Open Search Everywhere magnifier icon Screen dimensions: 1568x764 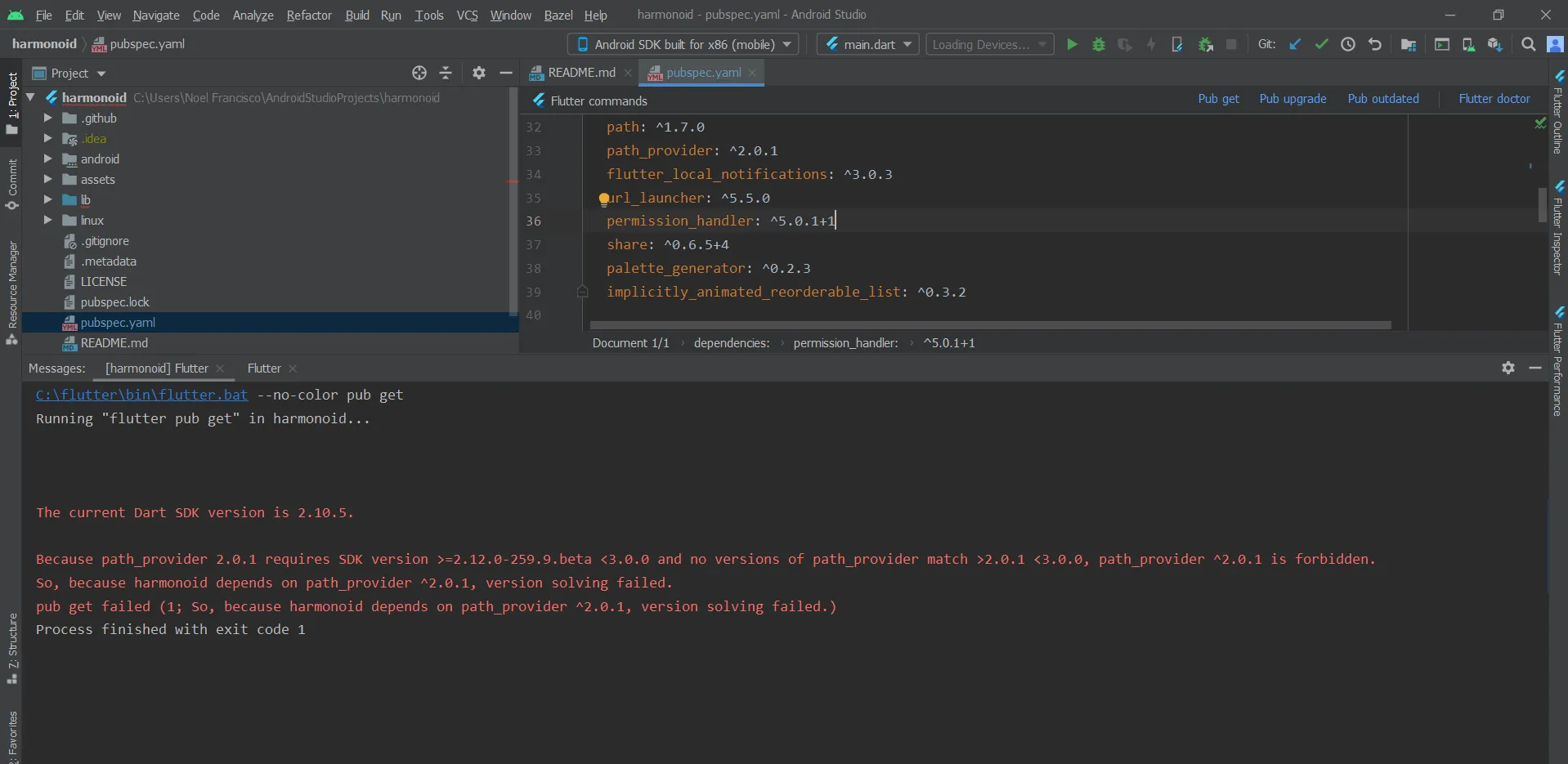tap(1528, 44)
